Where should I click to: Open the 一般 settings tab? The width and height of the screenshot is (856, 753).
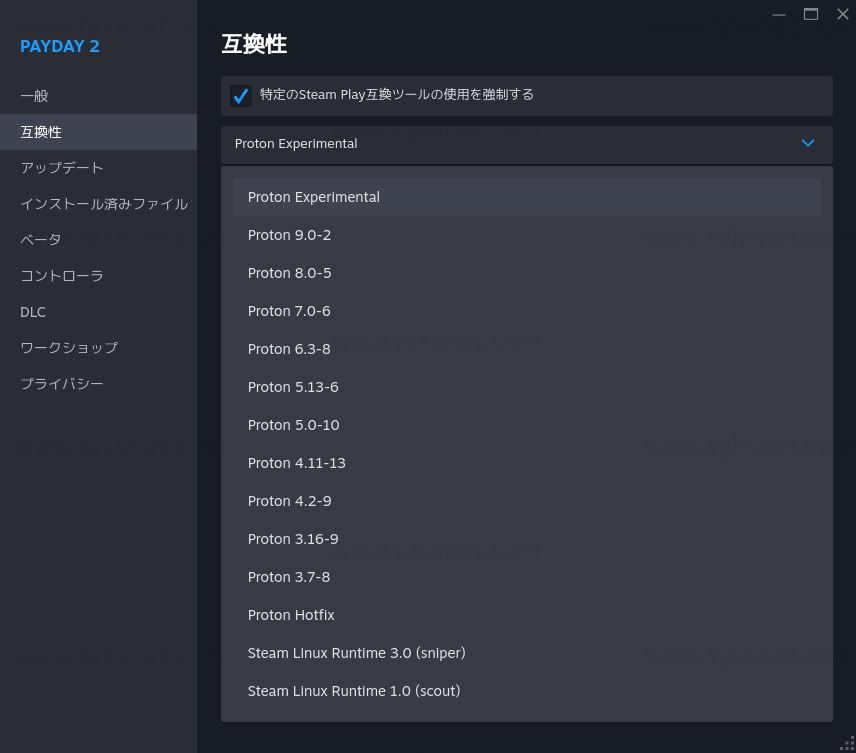[x=98, y=96]
